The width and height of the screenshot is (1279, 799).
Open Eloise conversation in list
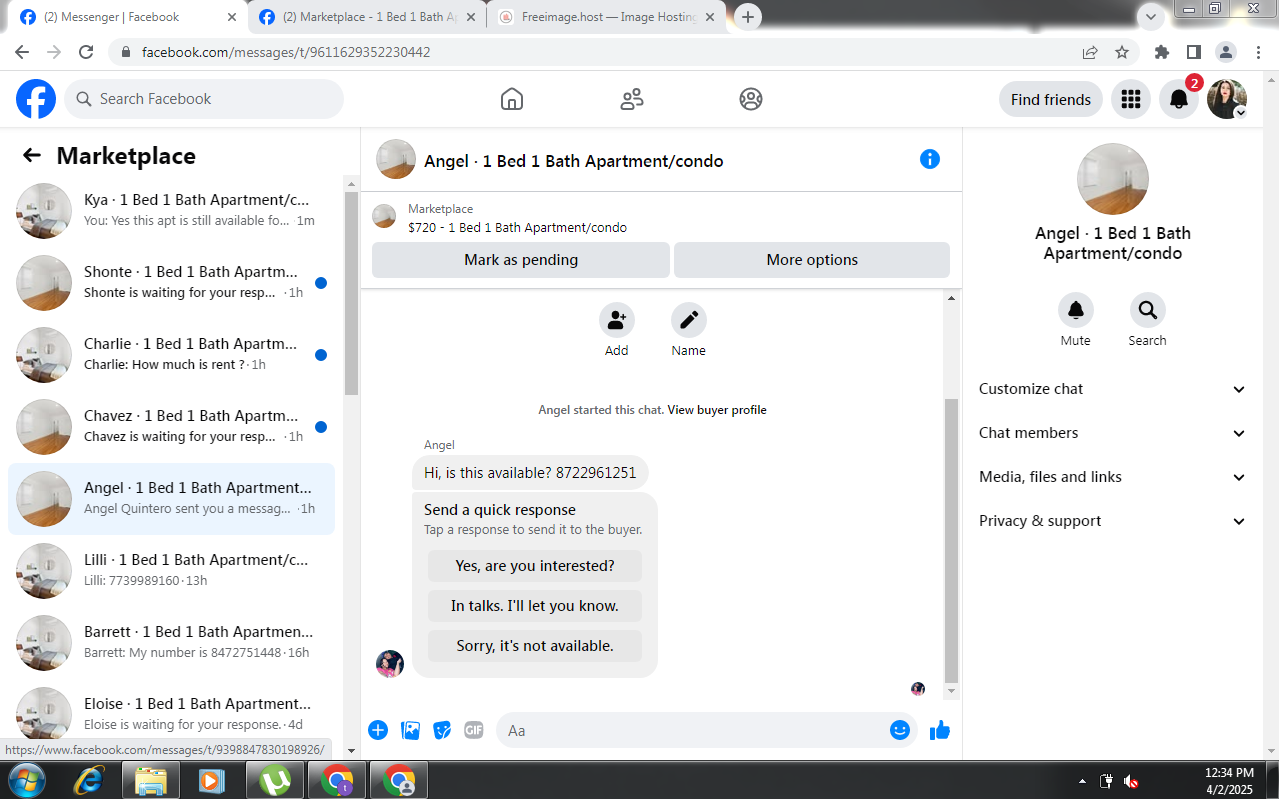(x=171, y=714)
